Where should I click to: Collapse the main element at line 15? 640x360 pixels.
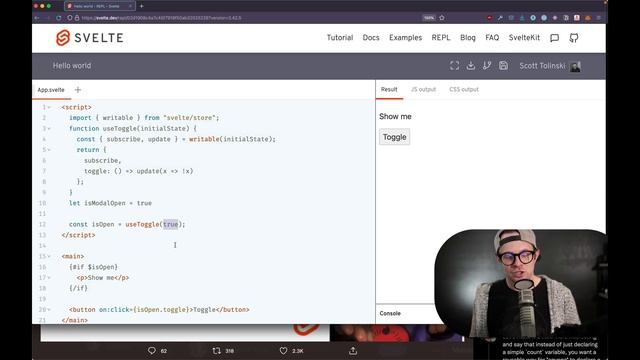(49, 256)
